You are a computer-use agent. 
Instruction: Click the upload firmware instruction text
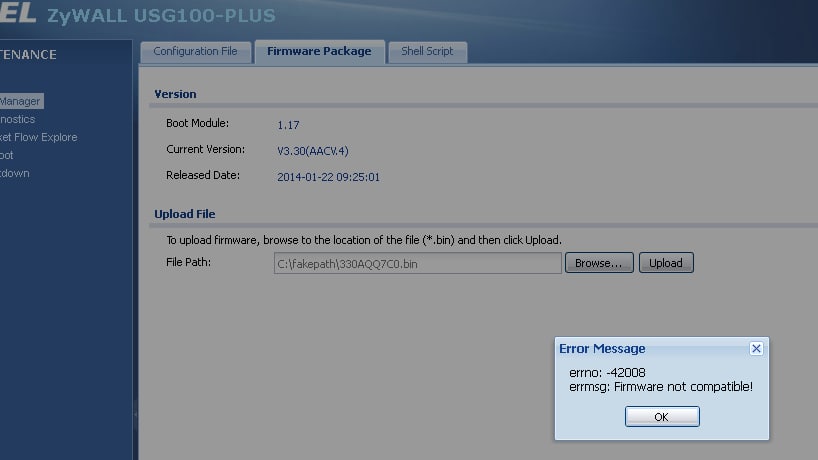364,240
